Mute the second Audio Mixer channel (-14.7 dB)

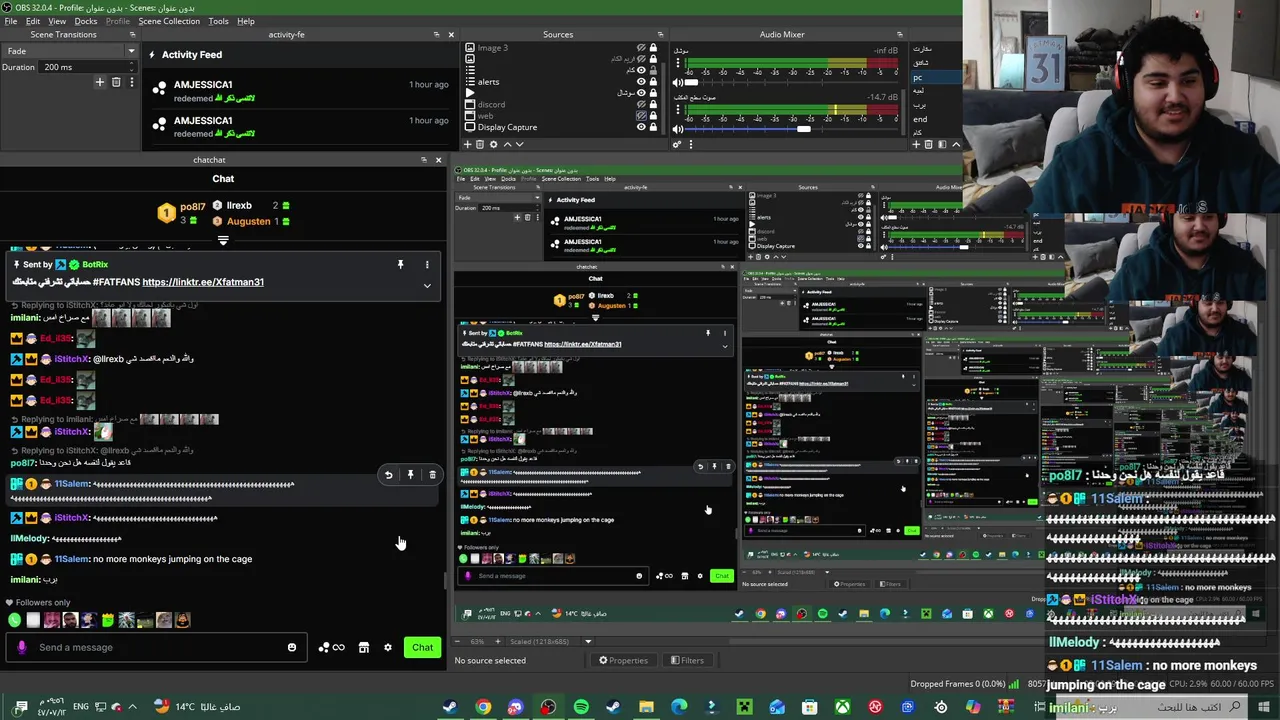pos(677,129)
